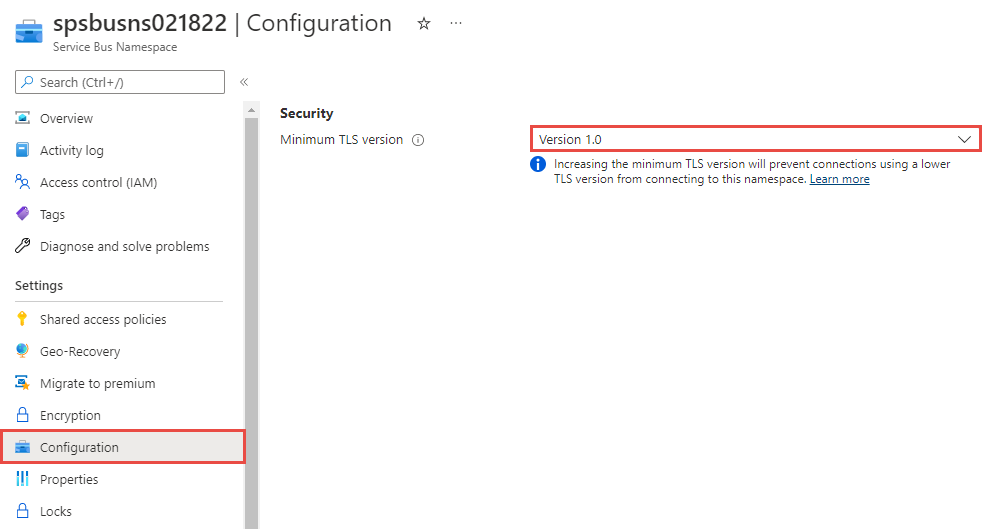Click the sidebar vertical scrollbar

pos(251,300)
